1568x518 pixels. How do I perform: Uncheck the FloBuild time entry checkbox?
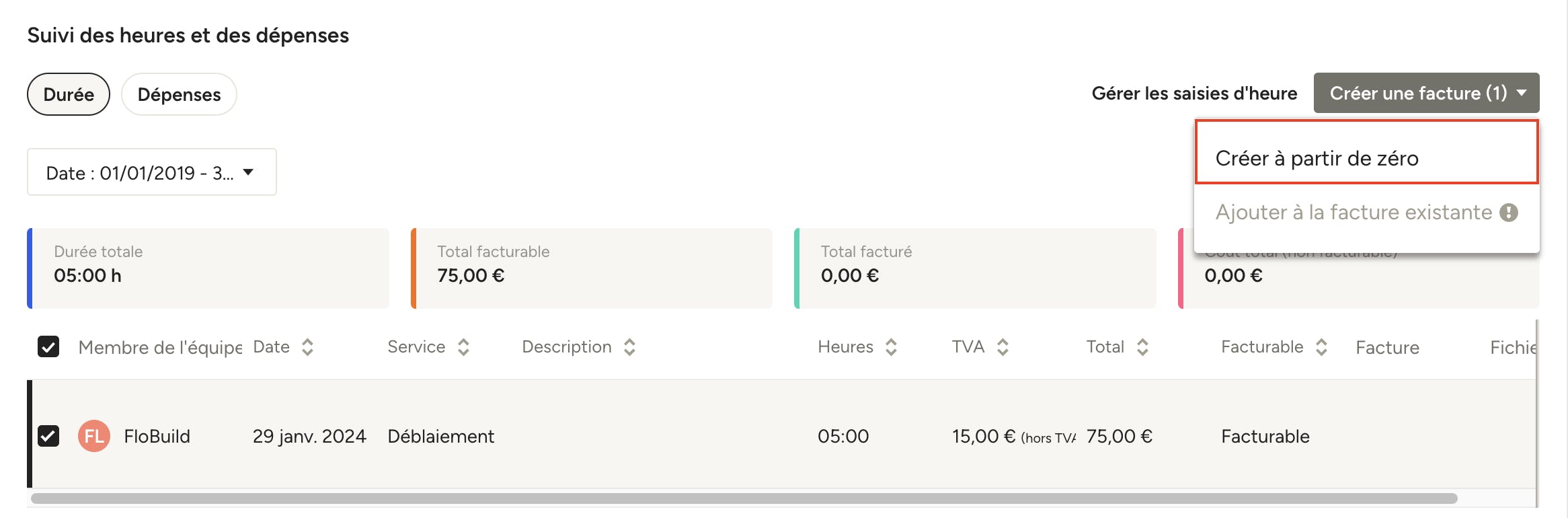click(x=48, y=436)
